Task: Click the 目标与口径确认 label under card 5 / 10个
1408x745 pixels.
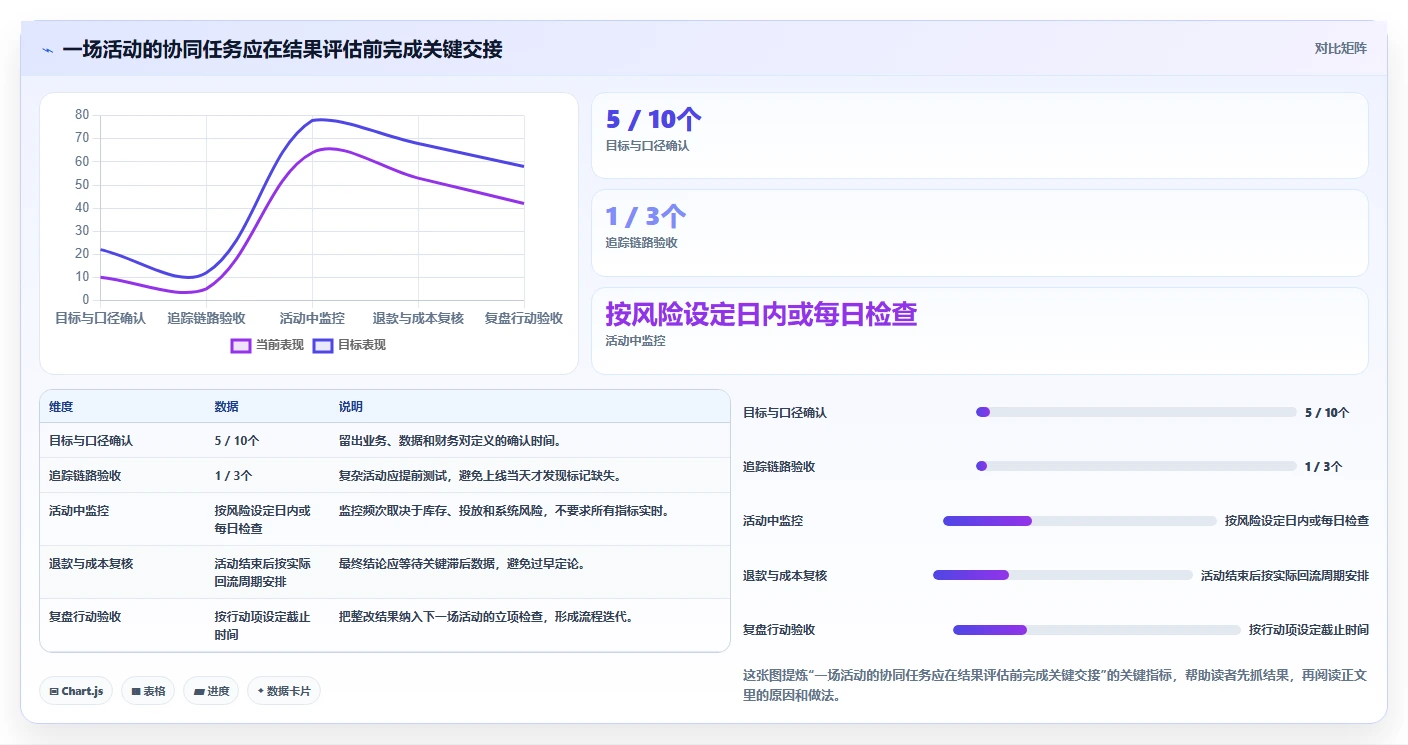Action: (647, 146)
